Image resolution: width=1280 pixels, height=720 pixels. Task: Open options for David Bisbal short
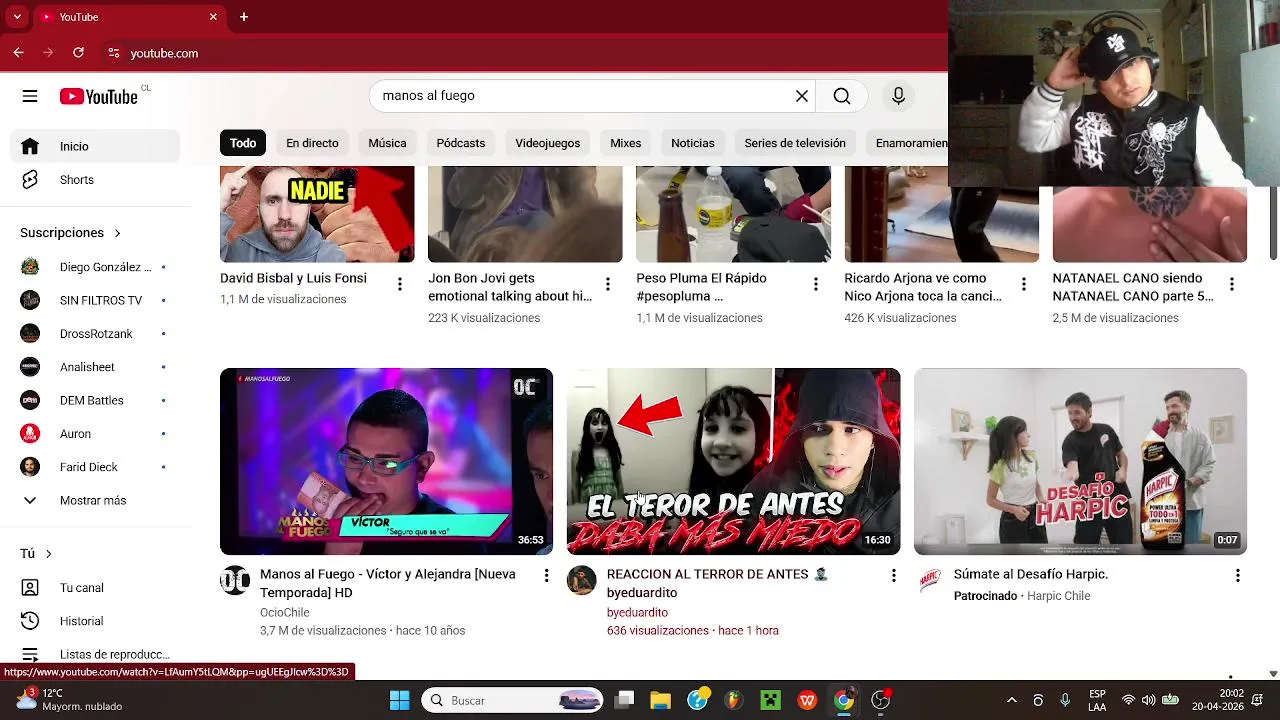(399, 285)
